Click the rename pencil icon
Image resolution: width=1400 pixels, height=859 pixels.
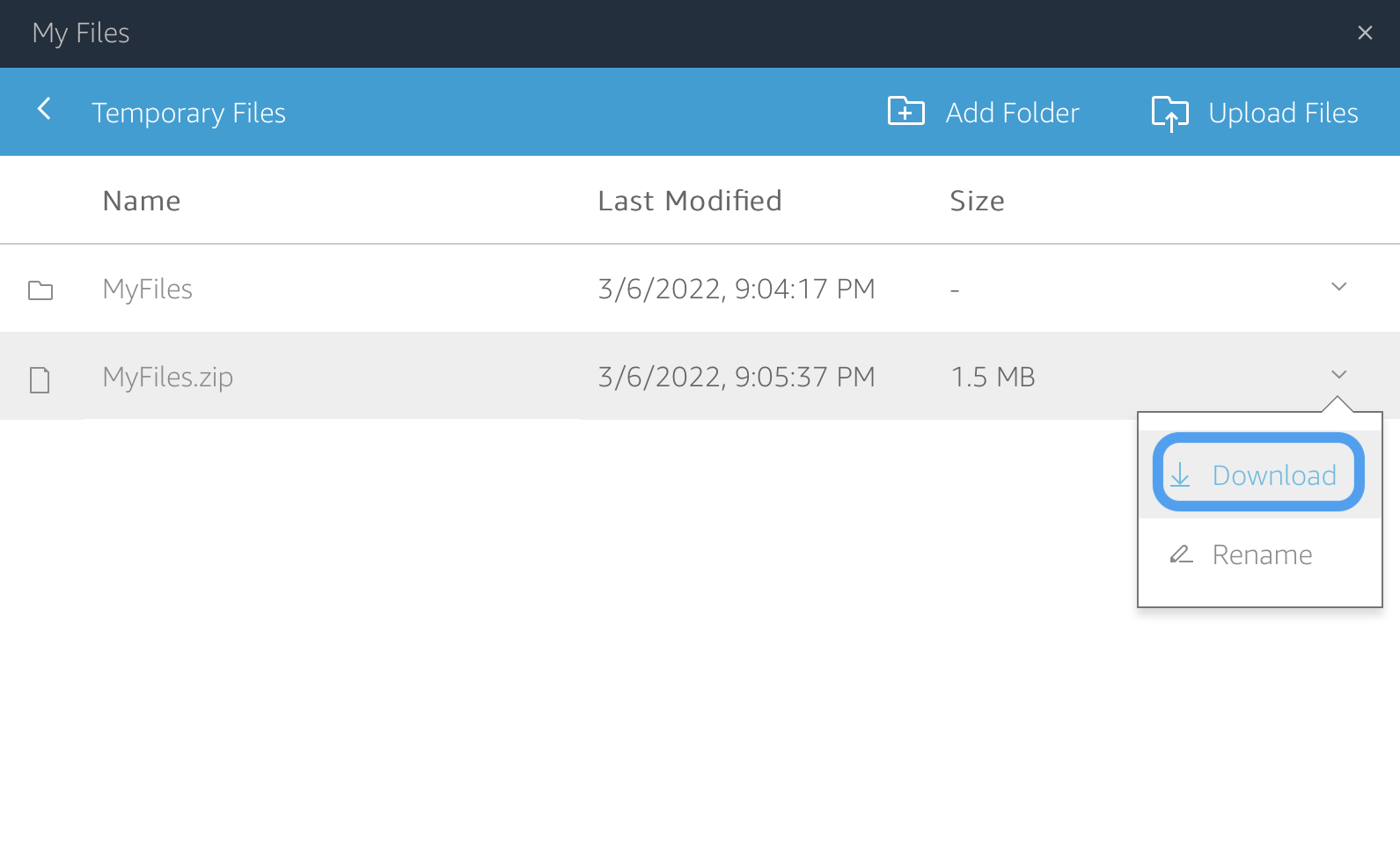1180,554
